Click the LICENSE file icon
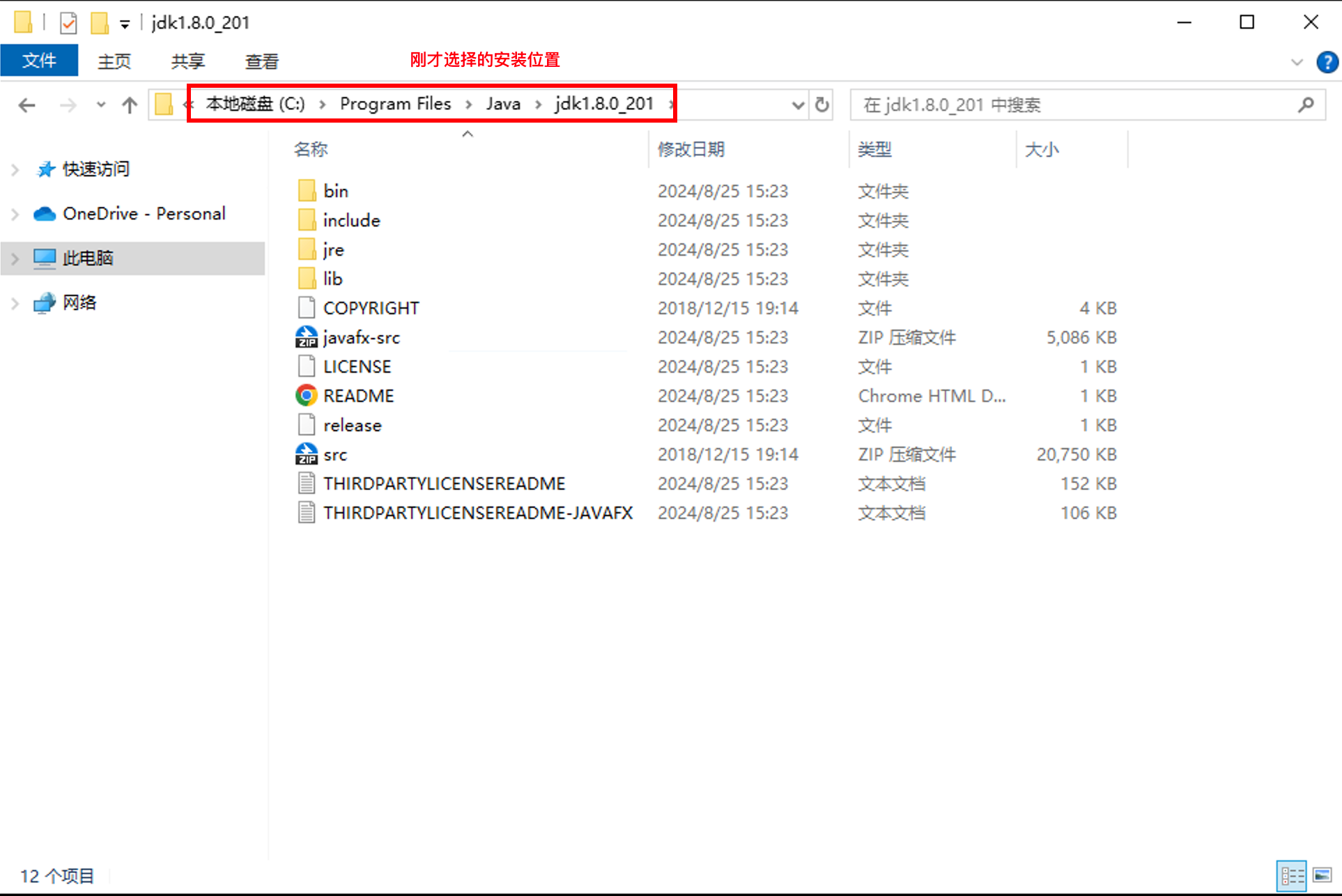 pyautogui.click(x=307, y=366)
